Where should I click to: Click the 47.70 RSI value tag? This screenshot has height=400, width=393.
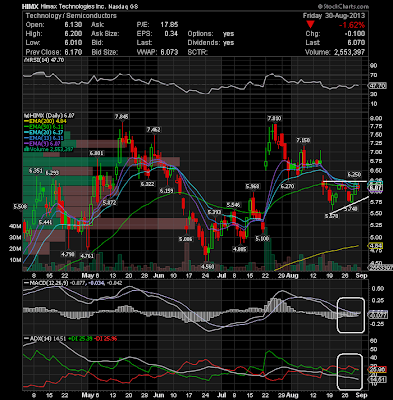pos(378,86)
